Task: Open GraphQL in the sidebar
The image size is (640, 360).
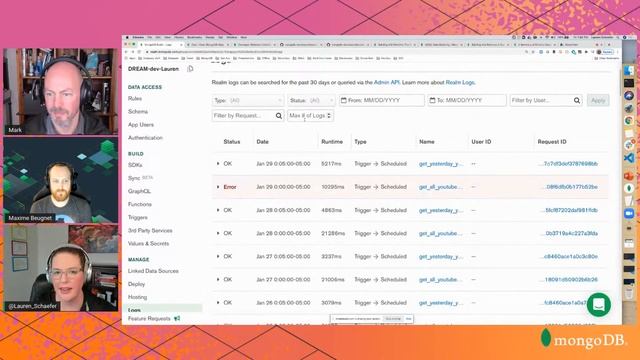Action: [x=139, y=191]
